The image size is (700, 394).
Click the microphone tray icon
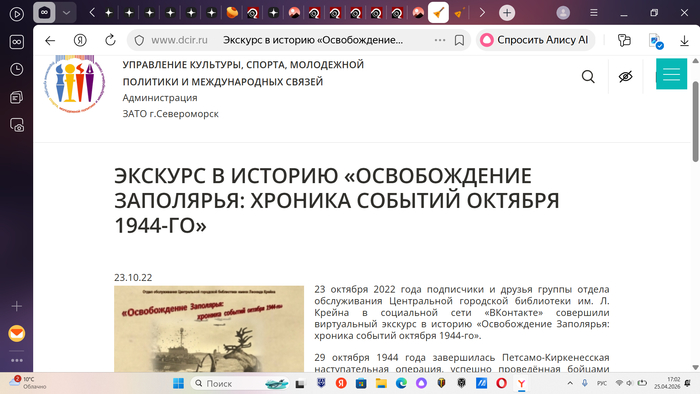click(584, 383)
